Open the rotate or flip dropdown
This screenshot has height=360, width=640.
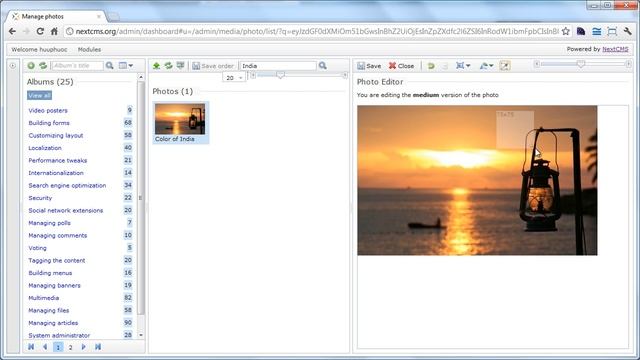click(486, 66)
